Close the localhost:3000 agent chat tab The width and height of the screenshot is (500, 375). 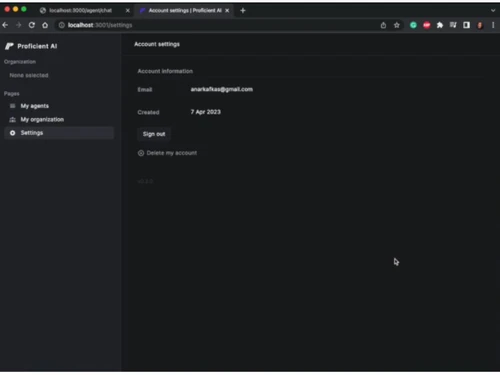[x=128, y=11]
